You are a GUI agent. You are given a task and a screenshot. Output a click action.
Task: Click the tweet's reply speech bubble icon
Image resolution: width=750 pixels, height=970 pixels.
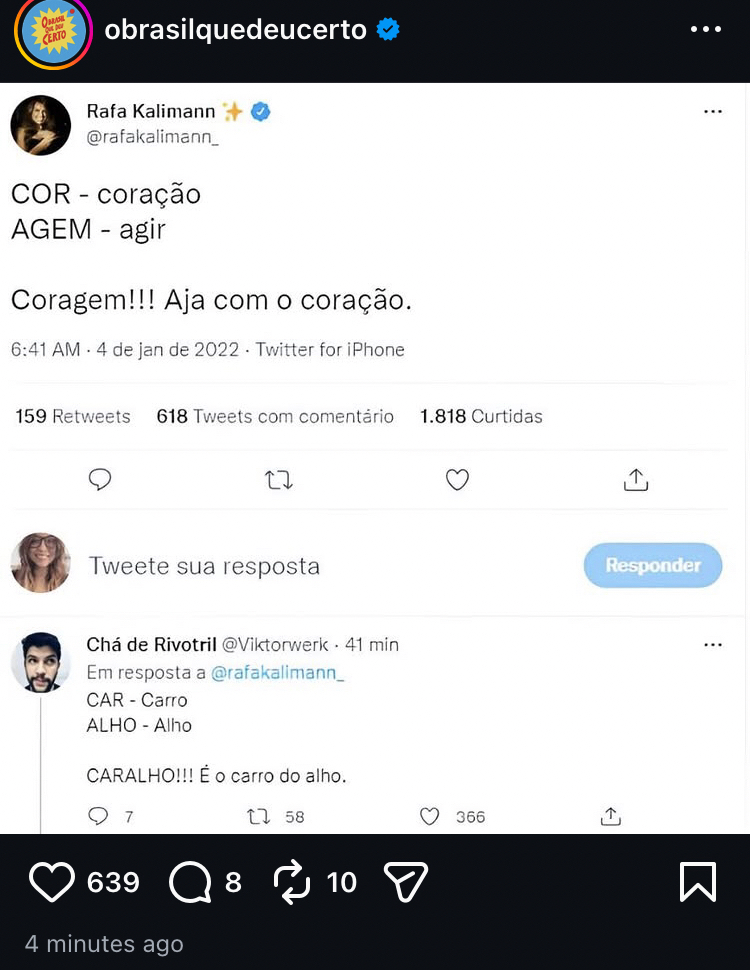[100, 480]
